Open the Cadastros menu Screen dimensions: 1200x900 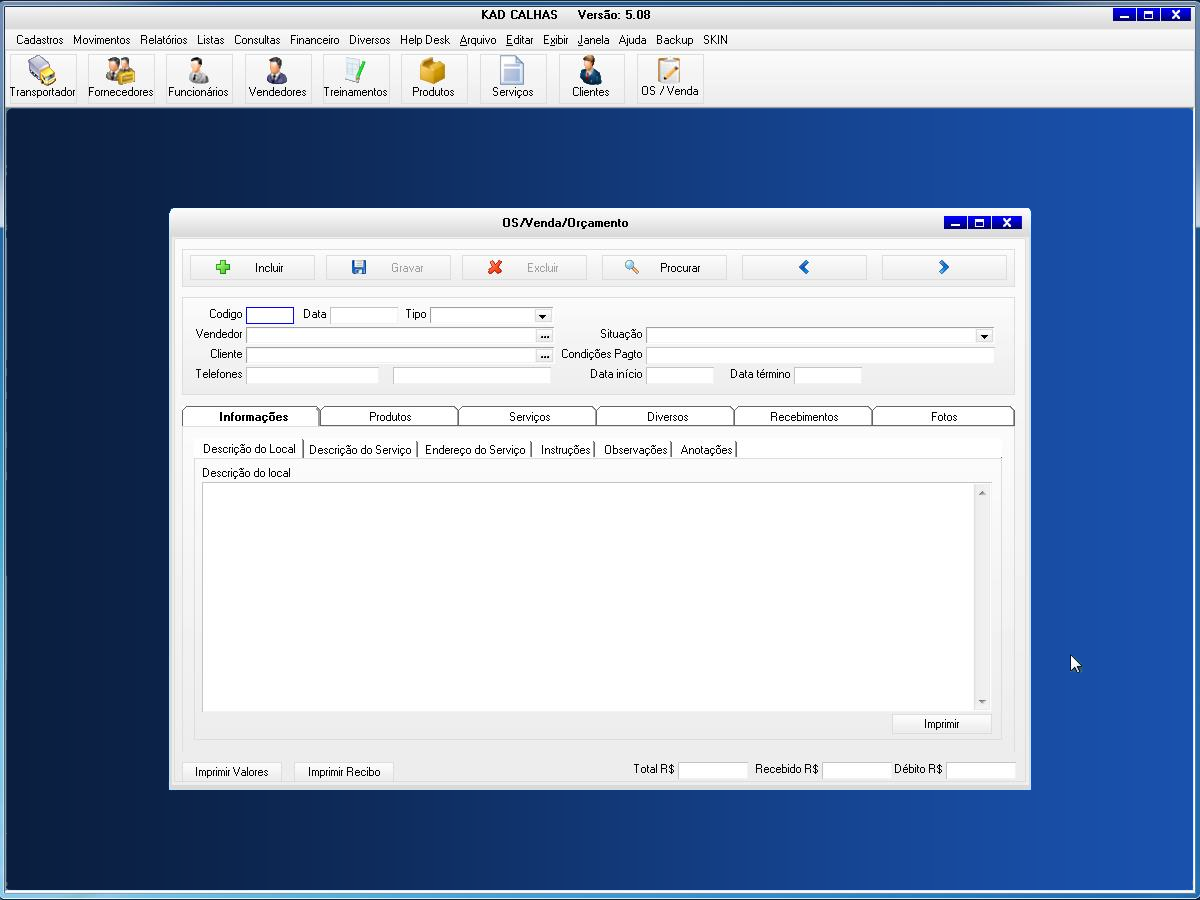tap(40, 40)
